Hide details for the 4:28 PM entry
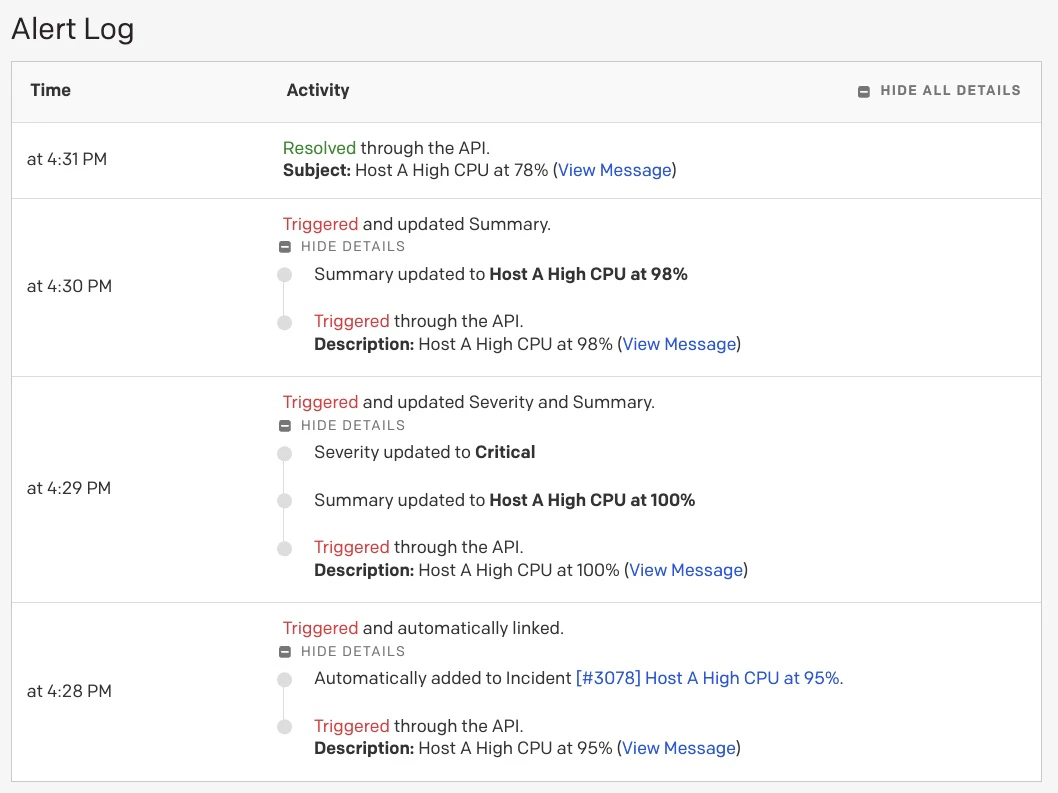 point(342,651)
